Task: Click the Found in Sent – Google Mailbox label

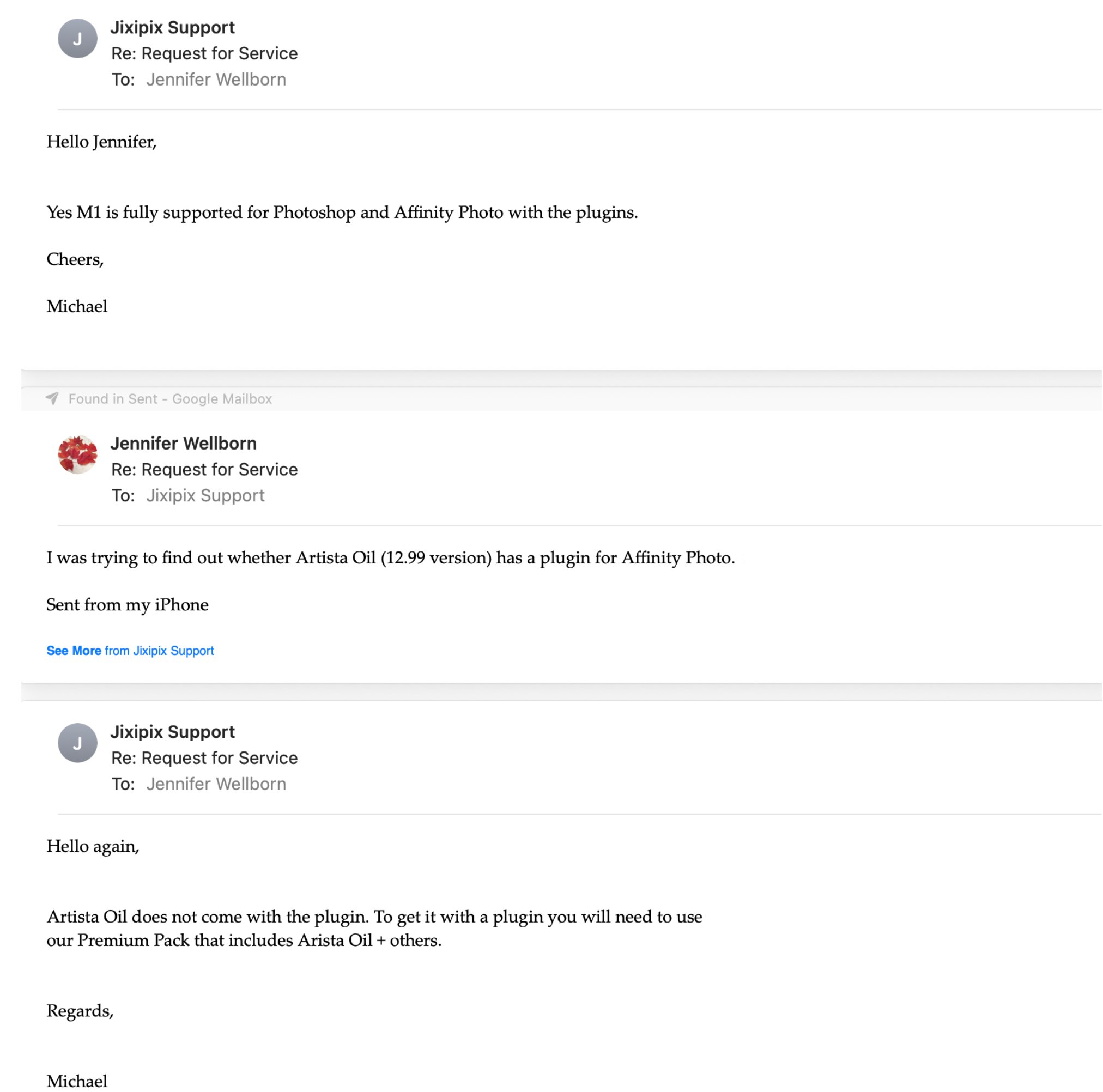Action: (x=170, y=399)
